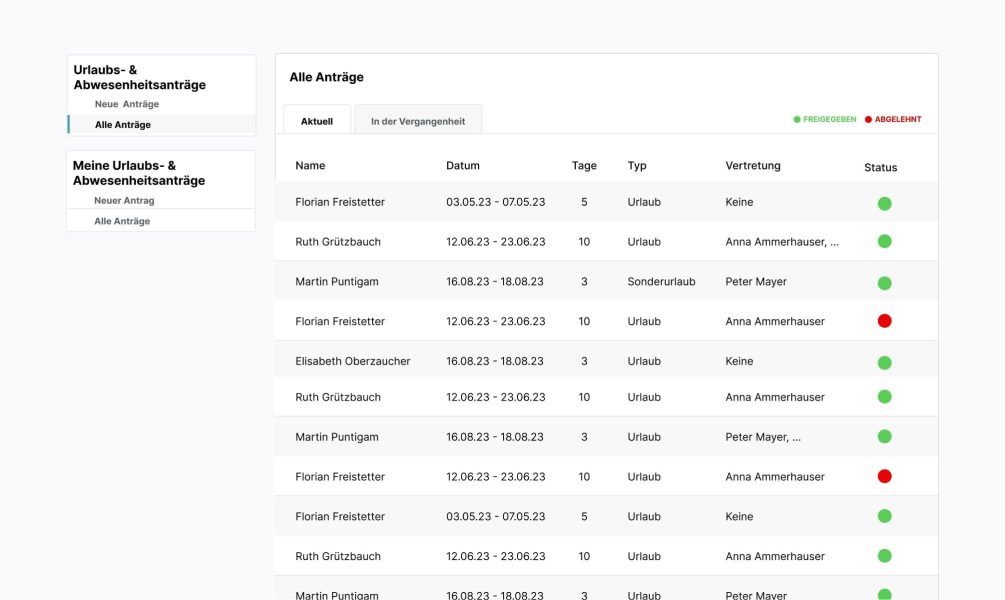Select the Elisabeth Oberzaucher row name
Image resolution: width=1005 pixels, height=600 pixels.
tap(353, 361)
